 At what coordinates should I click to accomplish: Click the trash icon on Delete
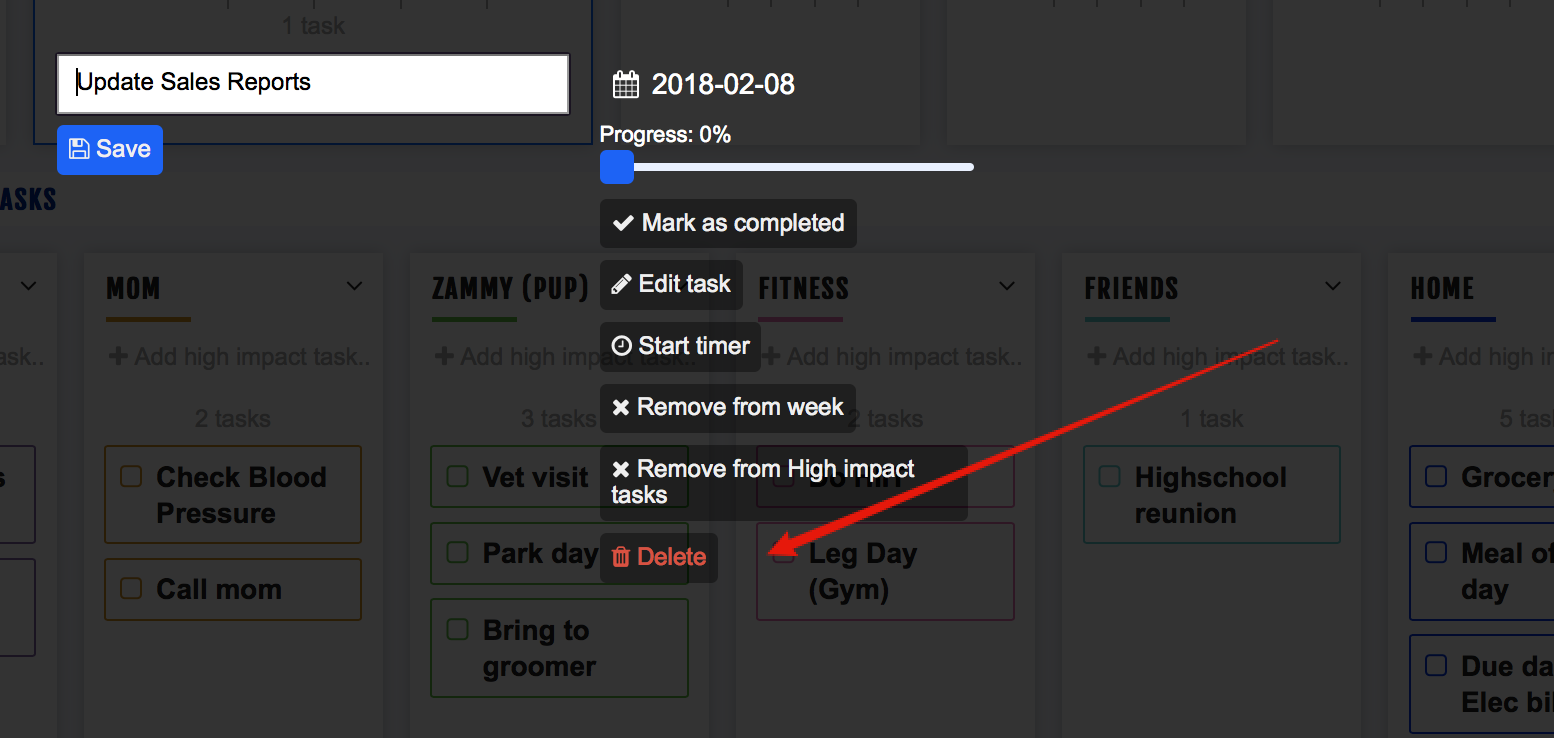[x=621, y=557]
